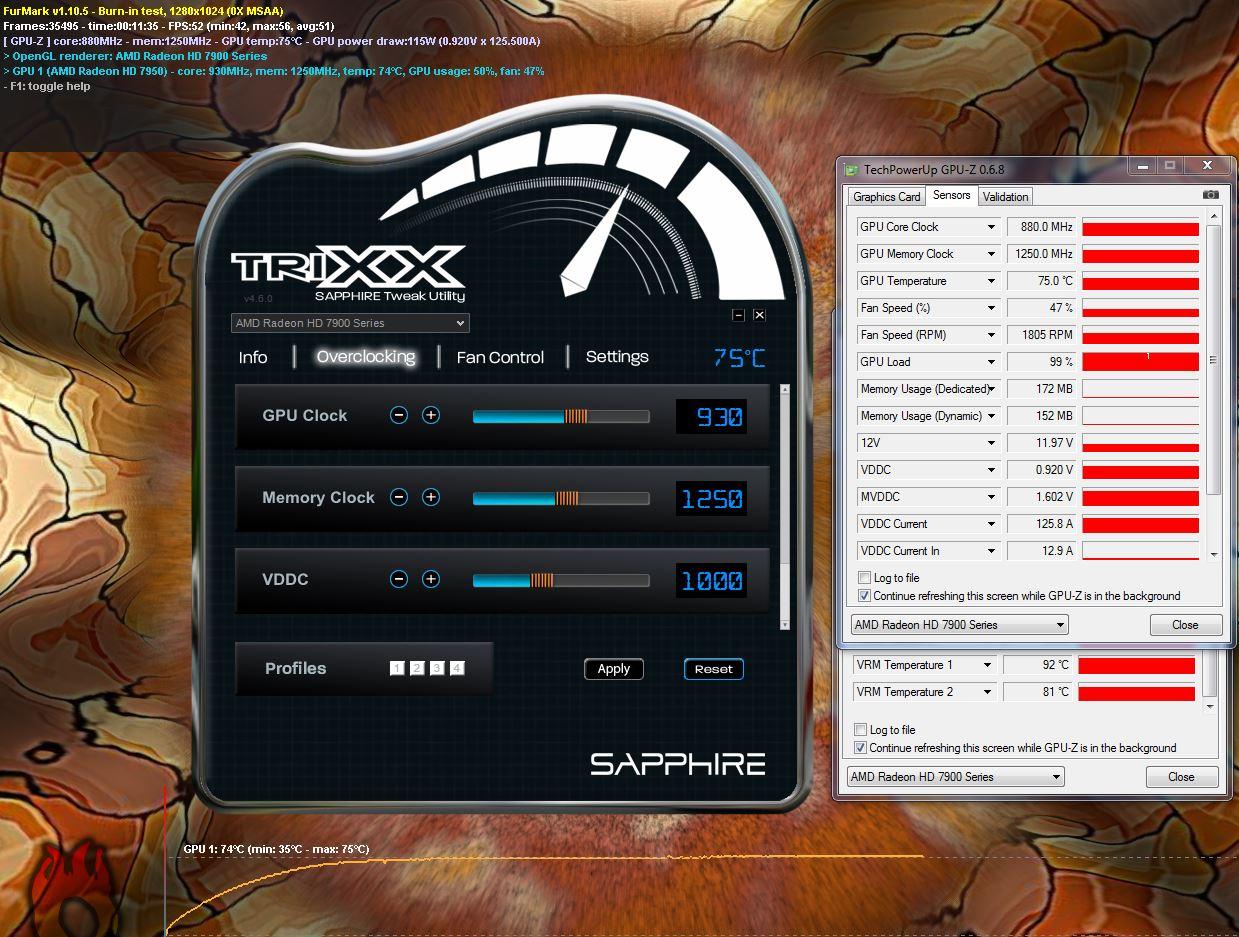This screenshot has width=1239, height=937.
Task: Click the TRIXX overclocking panel scrollbar
Action: tap(785, 505)
